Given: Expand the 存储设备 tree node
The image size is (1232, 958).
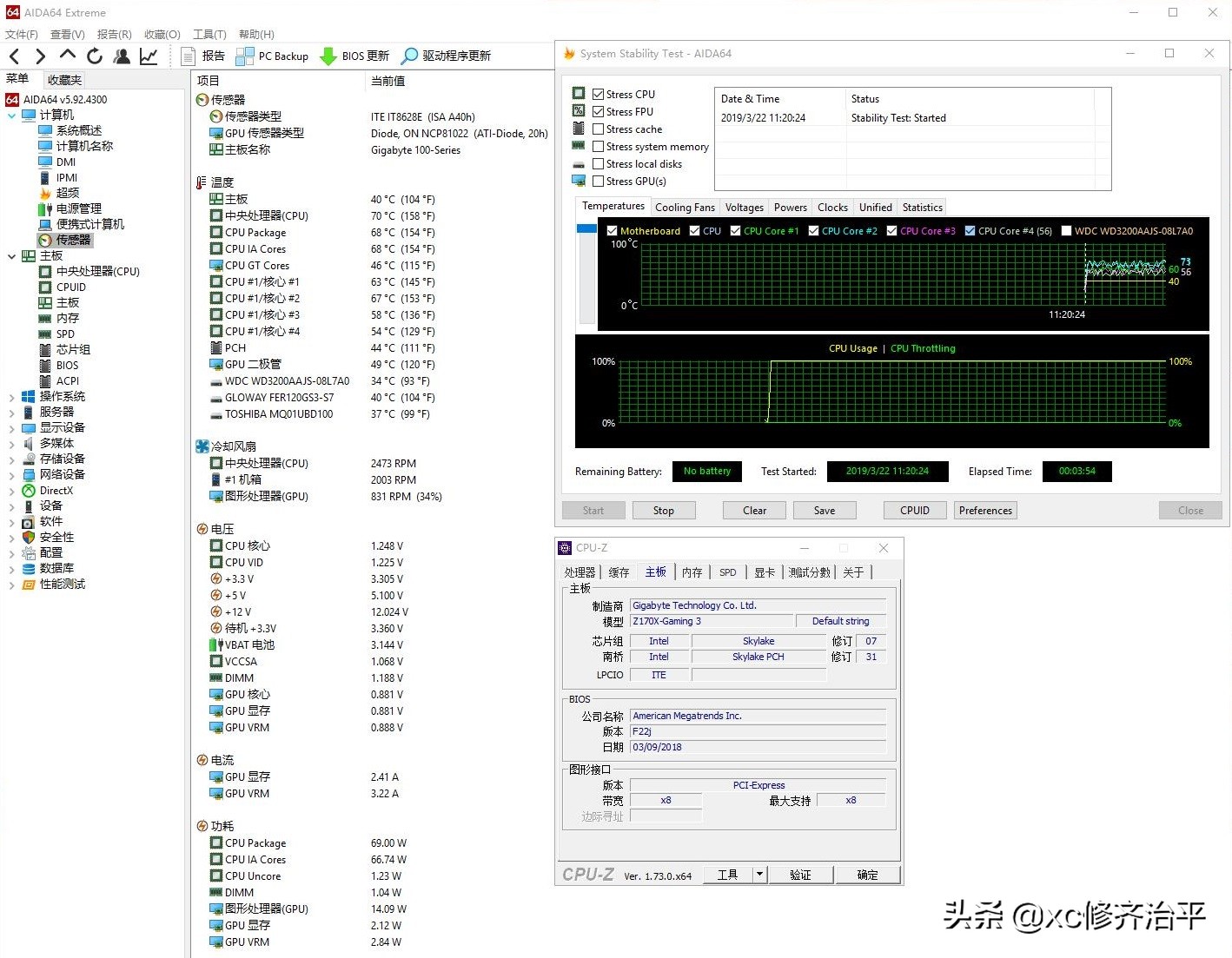Looking at the screenshot, I should pyautogui.click(x=11, y=459).
